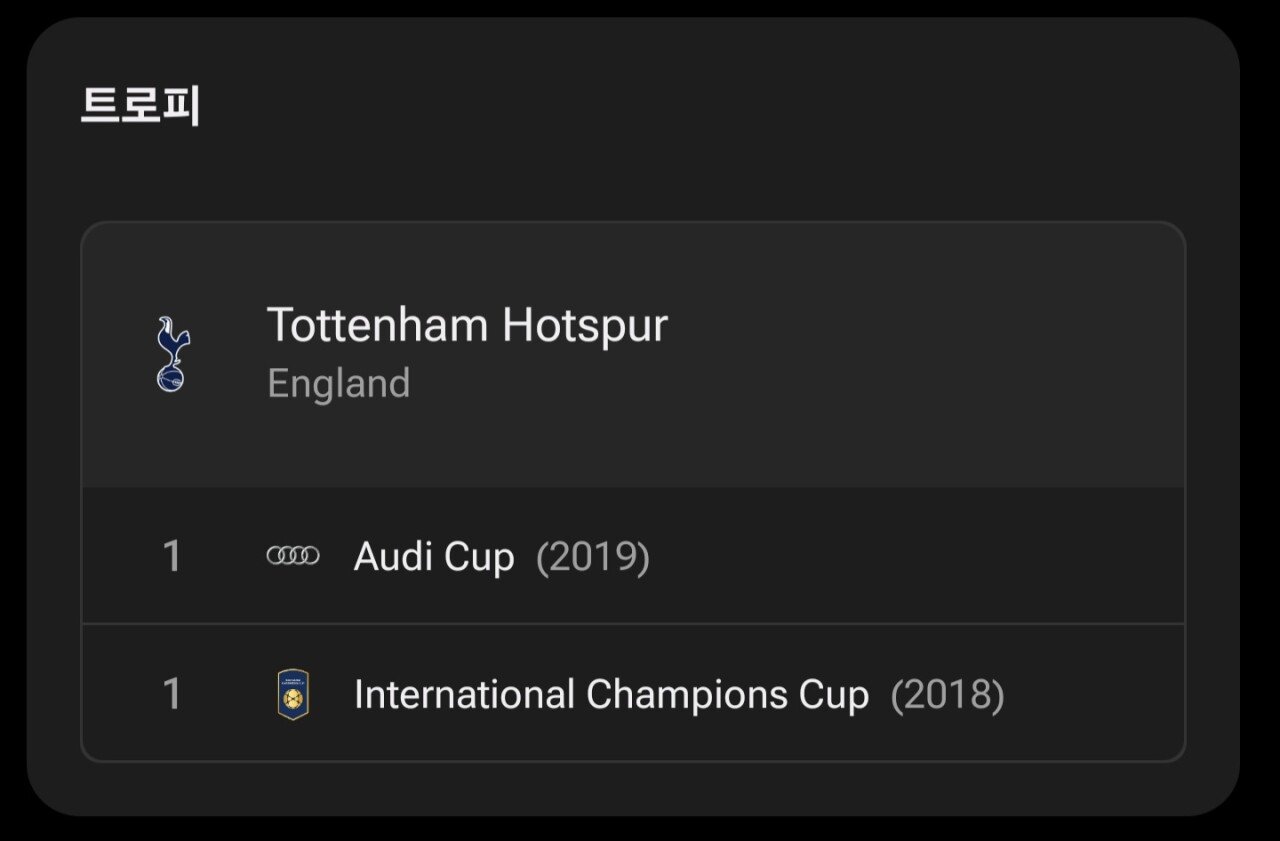Select the International Champions Cup badge icon
The height and width of the screenshot is (841, 1280).
[293, 694]
